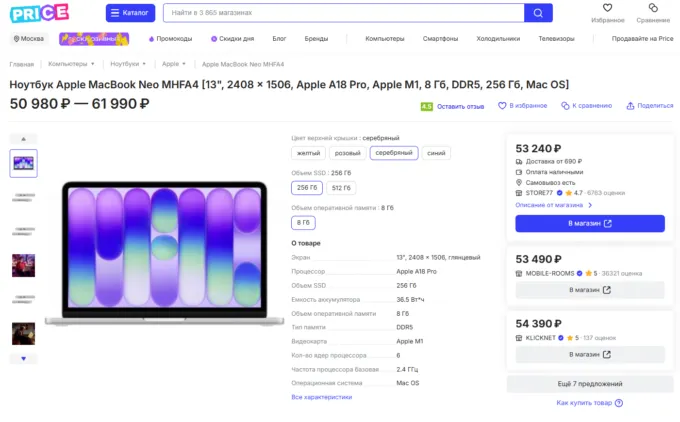This screenshot has width=680, height=422.
Task: Click the KLICKNET store name
Action: coord(540,338)
